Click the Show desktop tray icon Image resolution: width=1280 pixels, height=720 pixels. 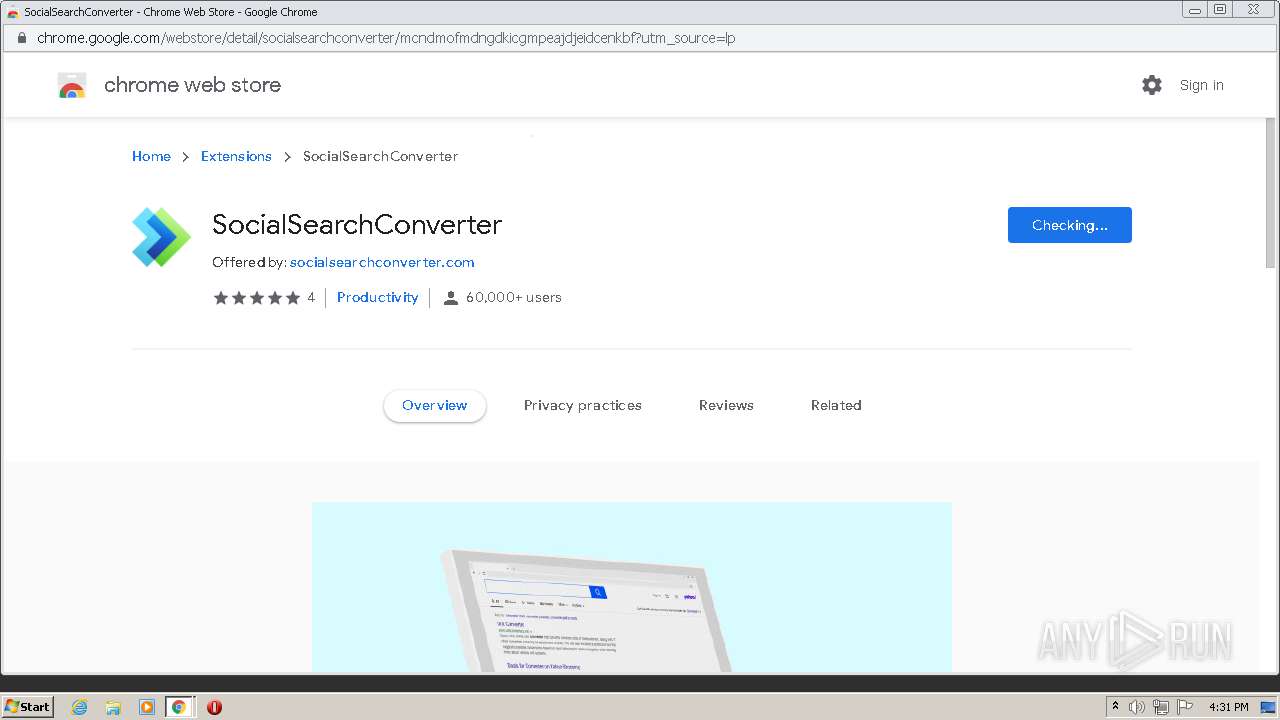pyautogui.click(x=1268, y=707)
